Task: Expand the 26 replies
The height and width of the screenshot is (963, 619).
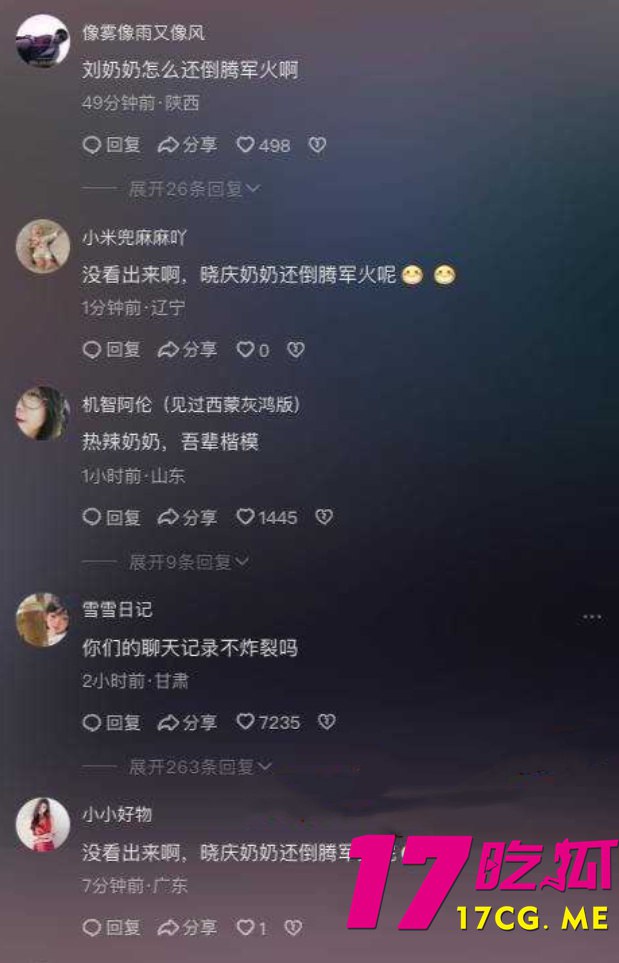Action: [x=194, y=189]
